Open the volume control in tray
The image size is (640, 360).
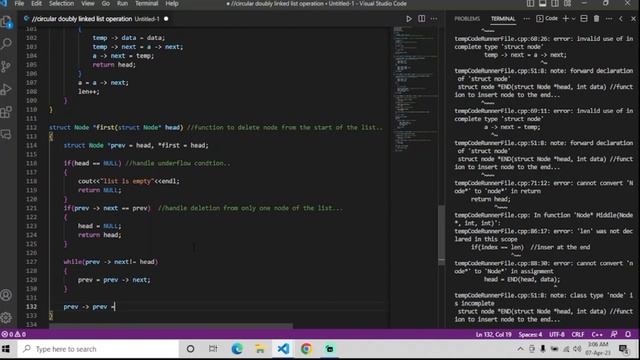coord(577,349)
